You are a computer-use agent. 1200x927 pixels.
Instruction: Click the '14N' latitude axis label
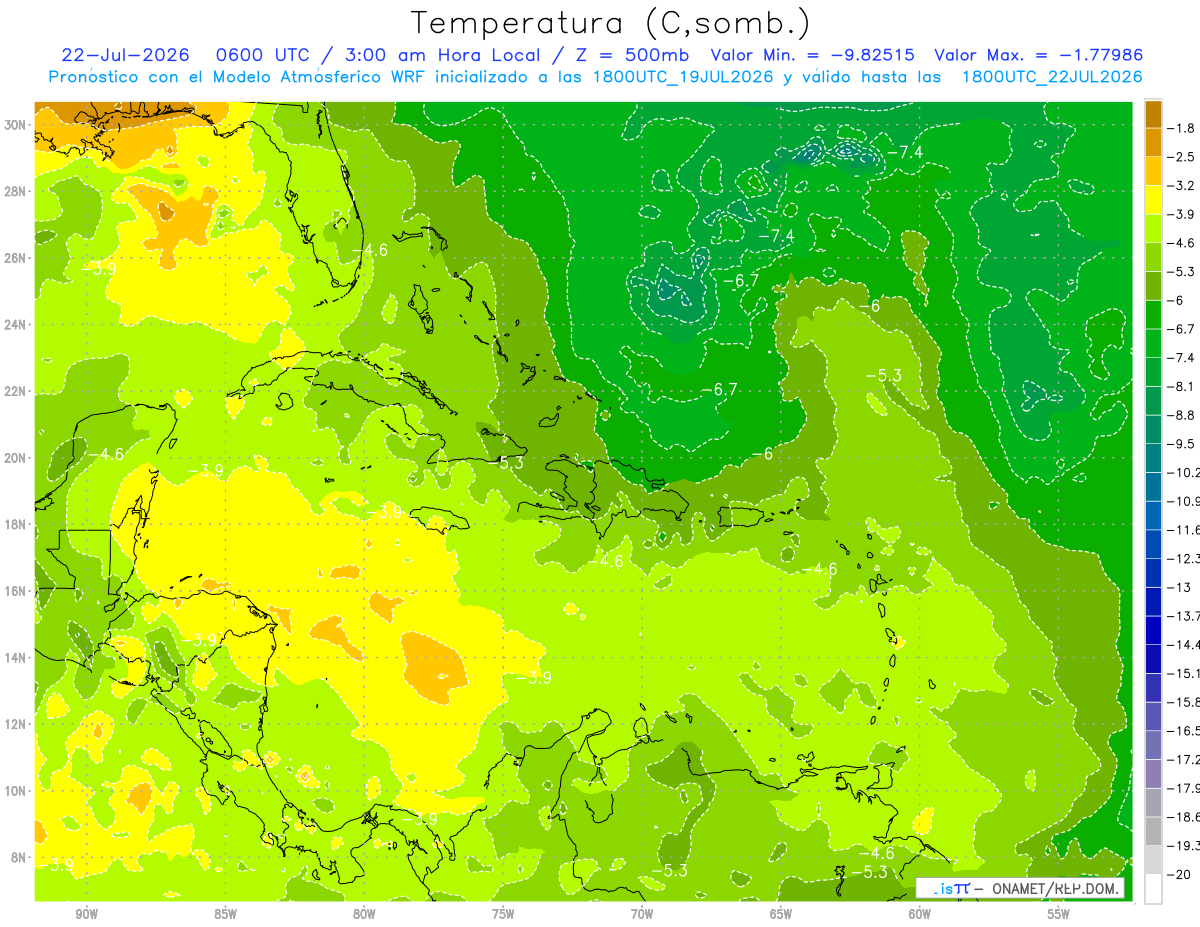coord(15,657)
